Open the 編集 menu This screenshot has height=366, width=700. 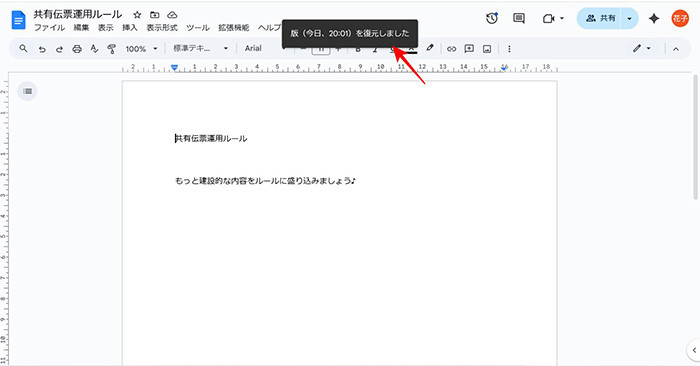click(81, 28)
